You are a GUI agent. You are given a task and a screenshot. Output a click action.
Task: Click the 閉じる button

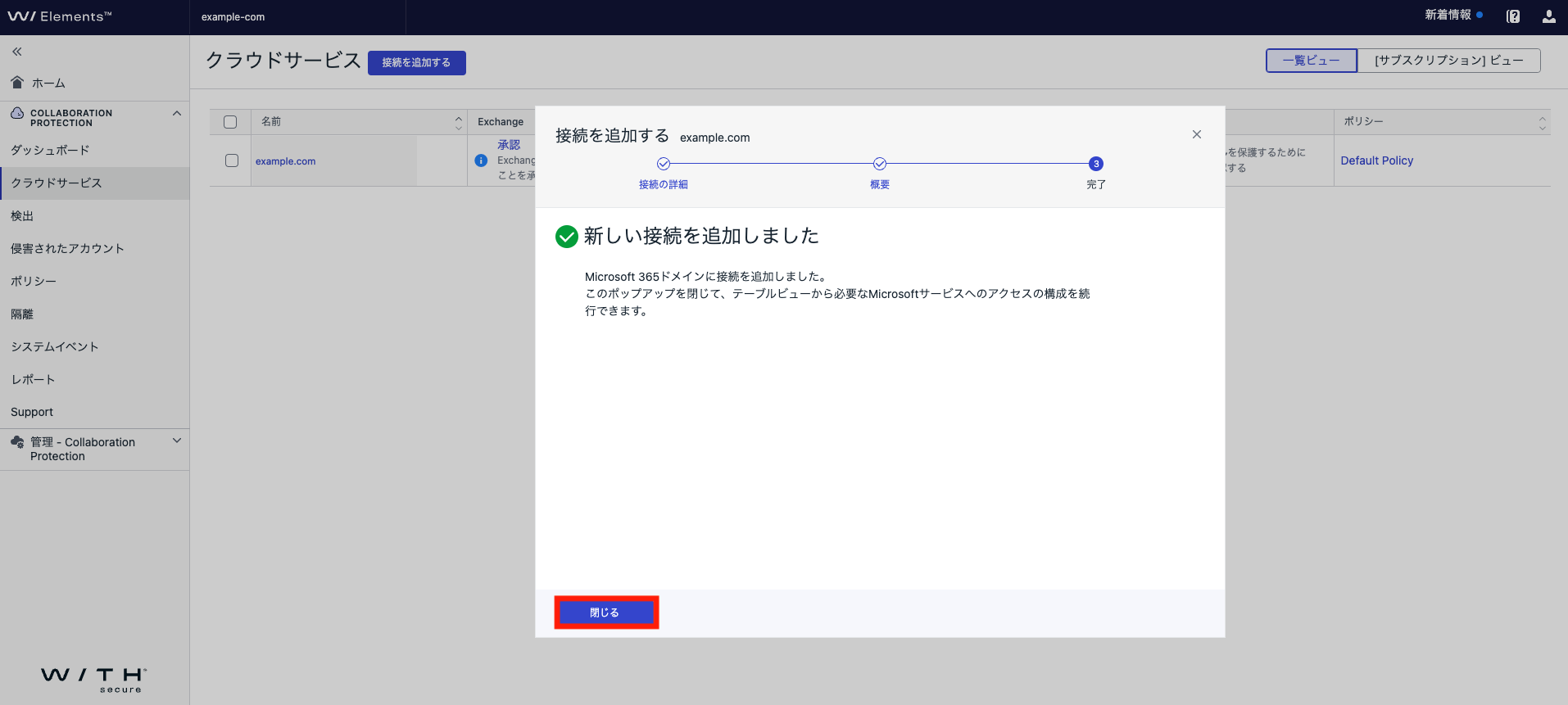click(606, 612)
